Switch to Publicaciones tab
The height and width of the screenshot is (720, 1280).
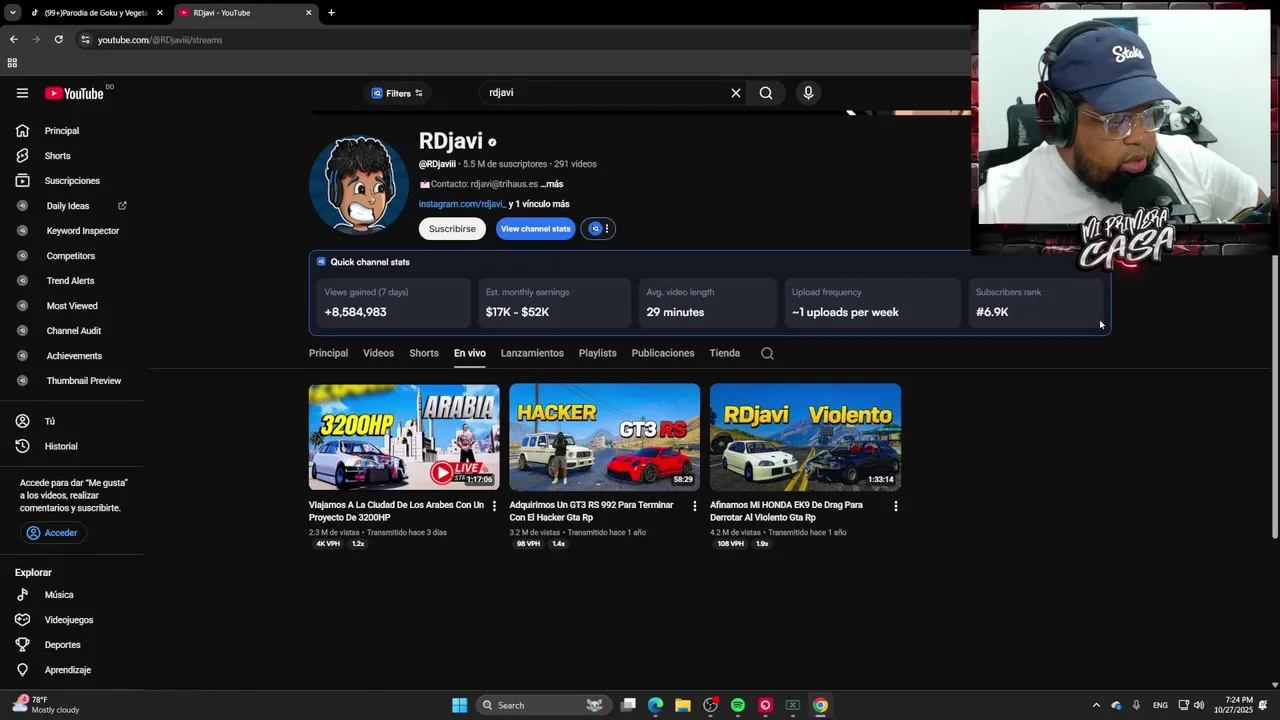click(663, 353)
